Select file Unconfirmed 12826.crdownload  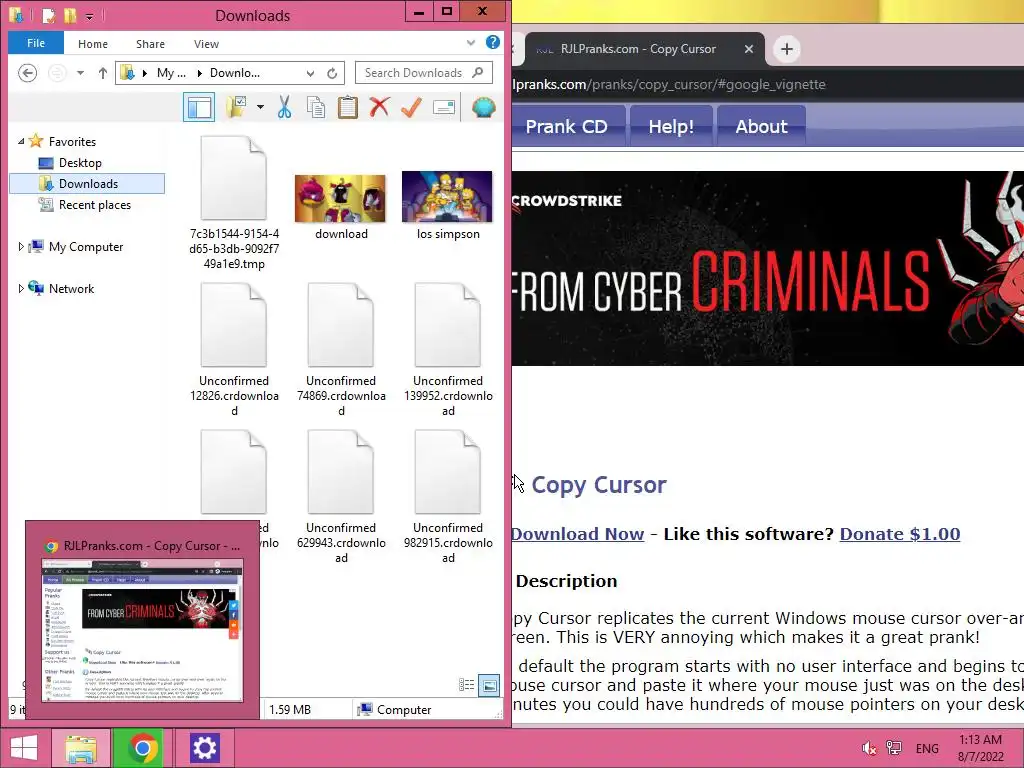point(234,349)
